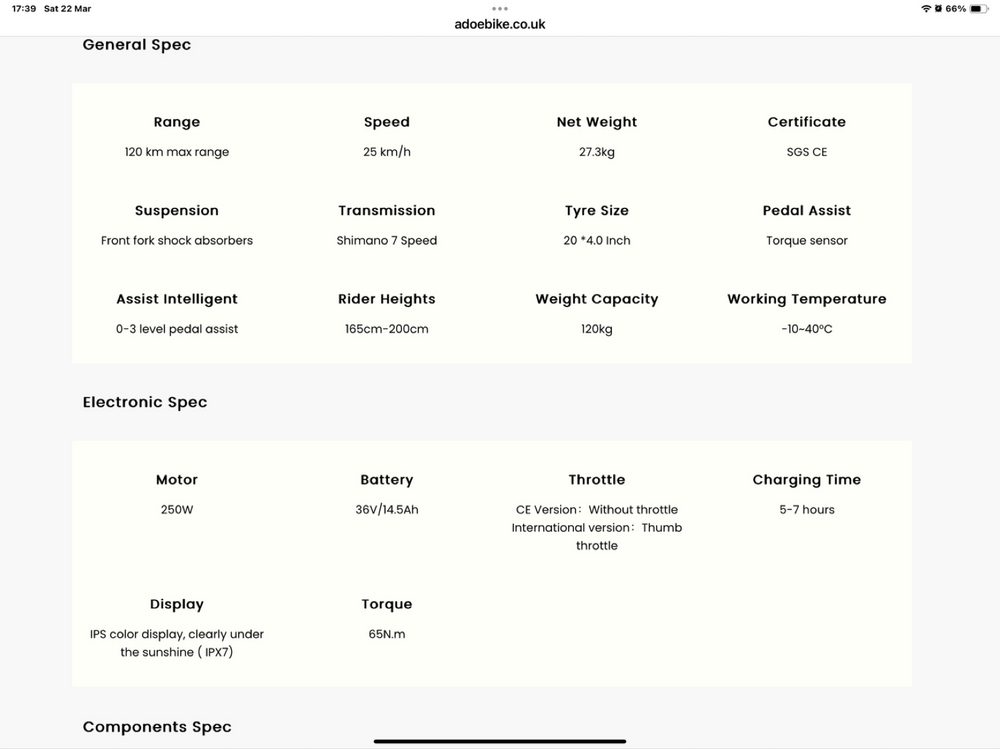The image size is (1000, 749).
Task: Tap the Wi-Fi status icon
Action: pos(926,9)
